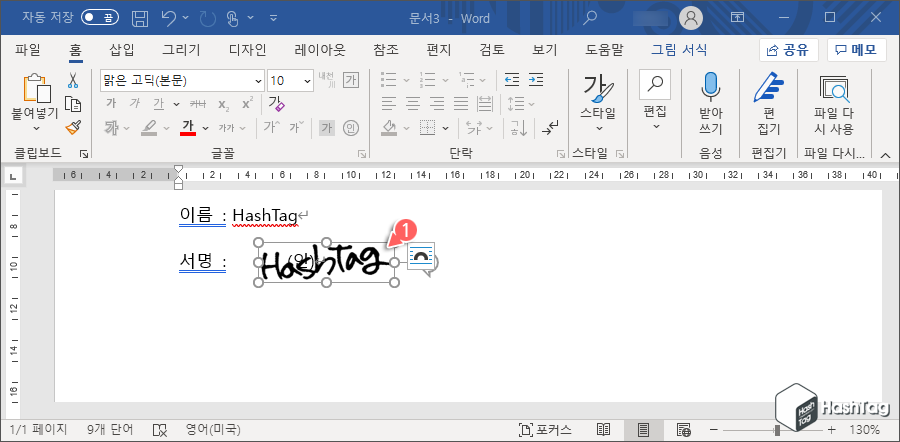Collapse the ribbon with the chevron
Image resolution: width=900 pixels, height=442 pixels.
(x=886, y=154)
